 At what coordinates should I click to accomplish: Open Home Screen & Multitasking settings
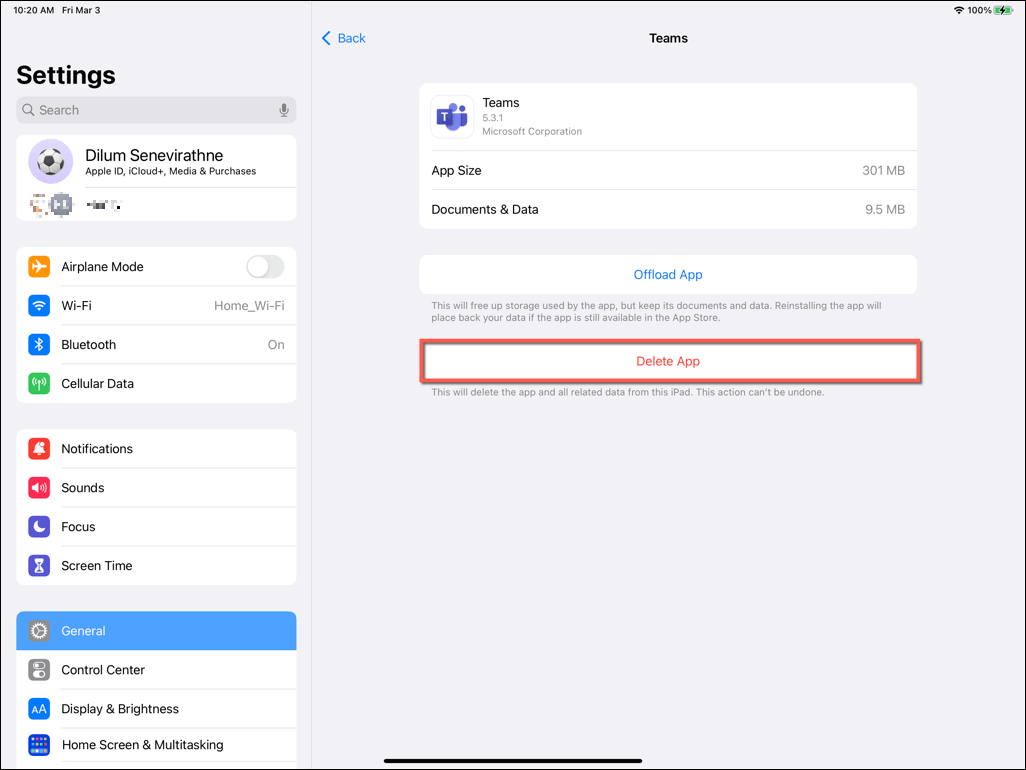(156, 745)
